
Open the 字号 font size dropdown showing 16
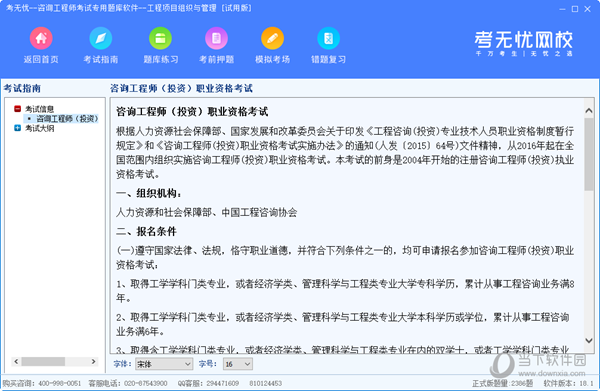(x=238, y=364)
